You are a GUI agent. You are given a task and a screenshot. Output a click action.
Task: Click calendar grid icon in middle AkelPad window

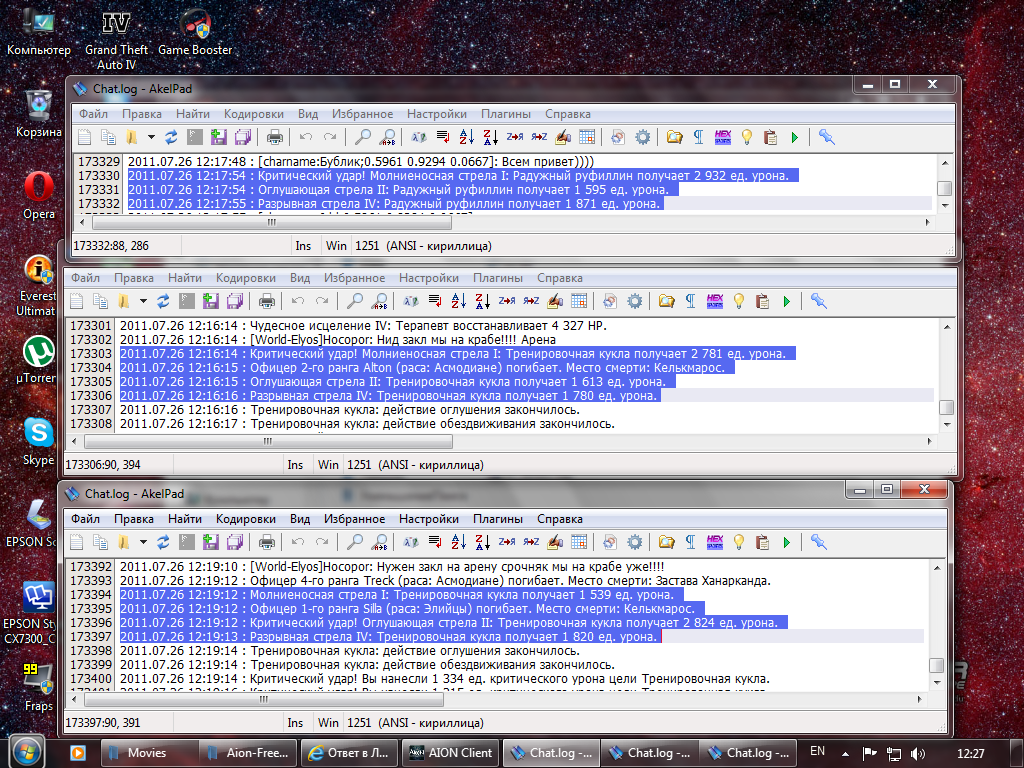(x=579, y=301)
